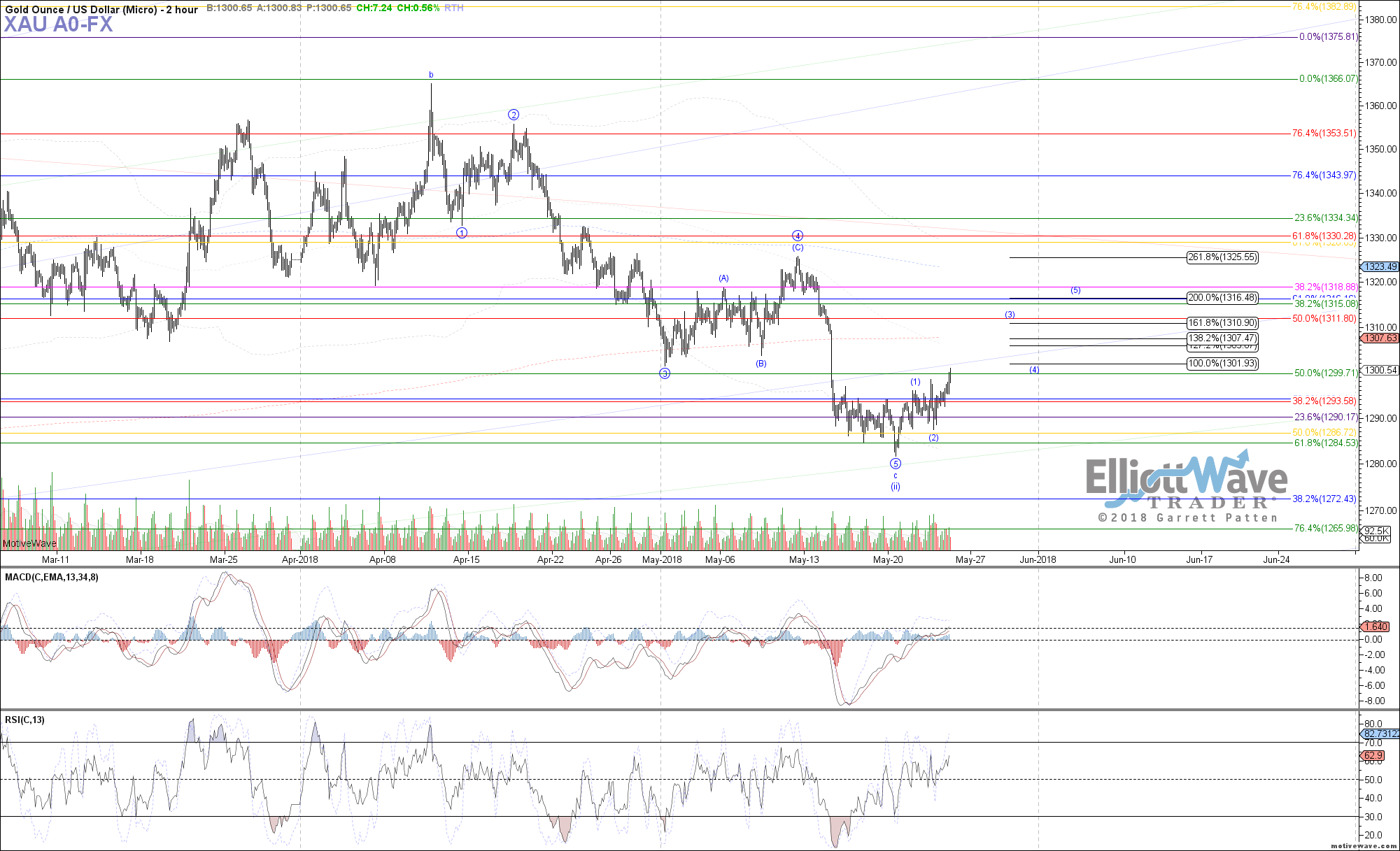
Task: Select the circled 5 wave marker at the low
Action: click(896, 464)
